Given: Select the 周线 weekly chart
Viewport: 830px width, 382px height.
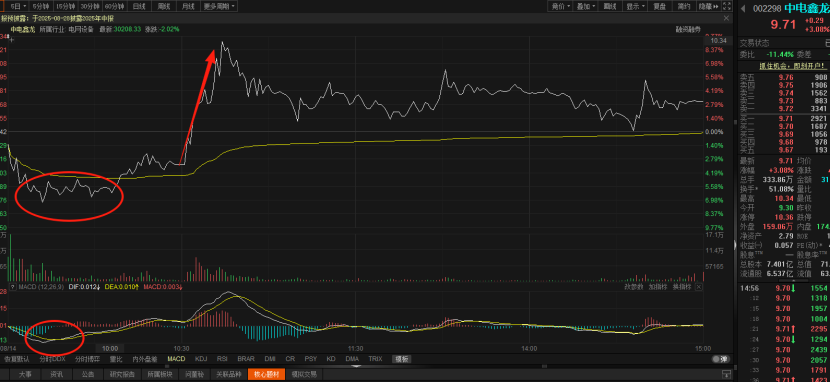Looking at the screenshot, I should click(x=164, y=6).
